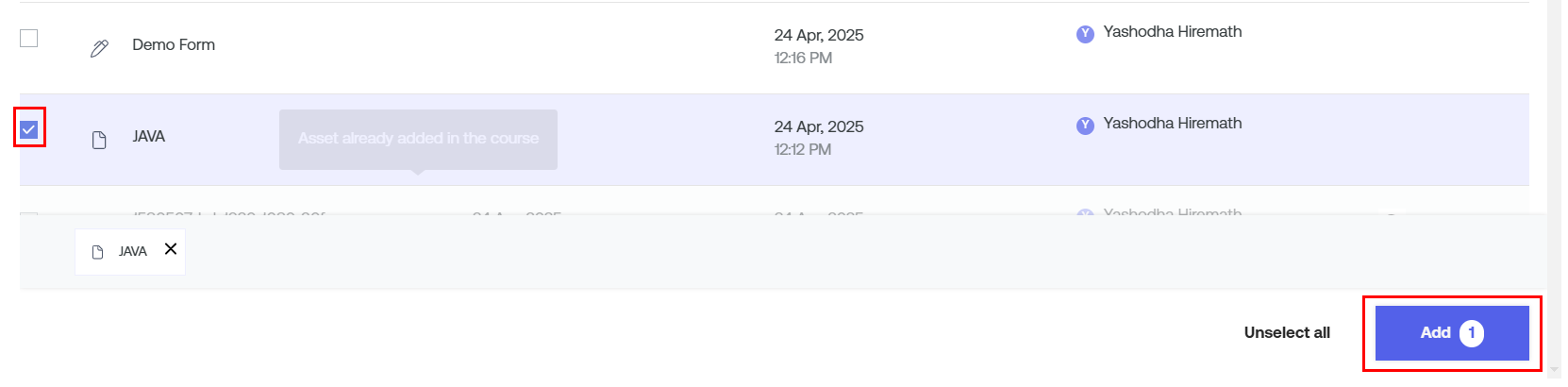Image resolution: width=1568 pixels, height=387 pixels.
Task: Click the file icon in the JAVA chip
Action: [97, 252]
